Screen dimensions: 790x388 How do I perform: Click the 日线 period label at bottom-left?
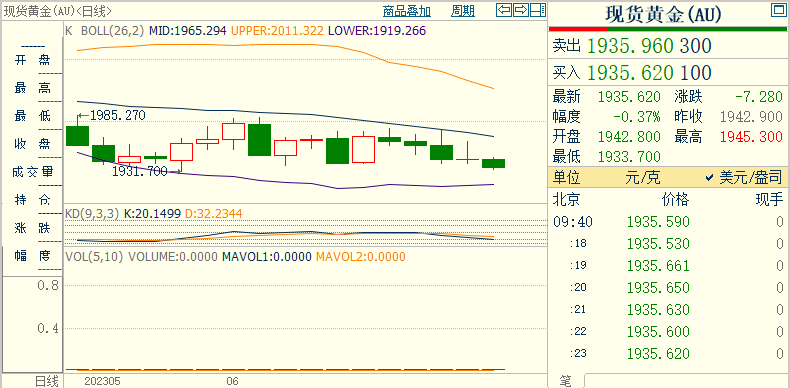pyautogui.click(x=46, y=380)
